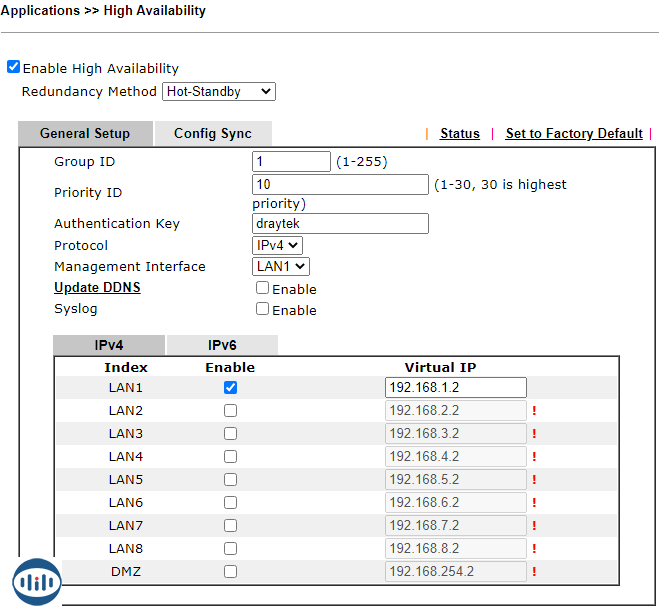Uncheck Enable High Availability
This screenshot has height=612, width=659.
[x=13, y=68]
